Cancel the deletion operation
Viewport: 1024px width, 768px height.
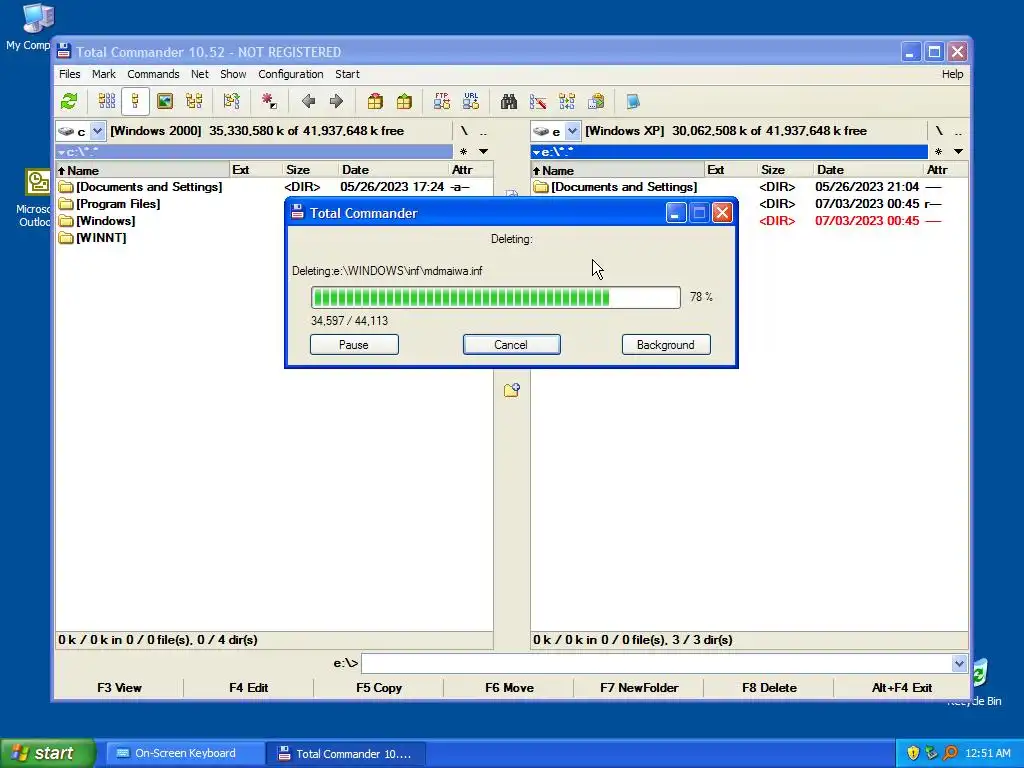[511, 345]
